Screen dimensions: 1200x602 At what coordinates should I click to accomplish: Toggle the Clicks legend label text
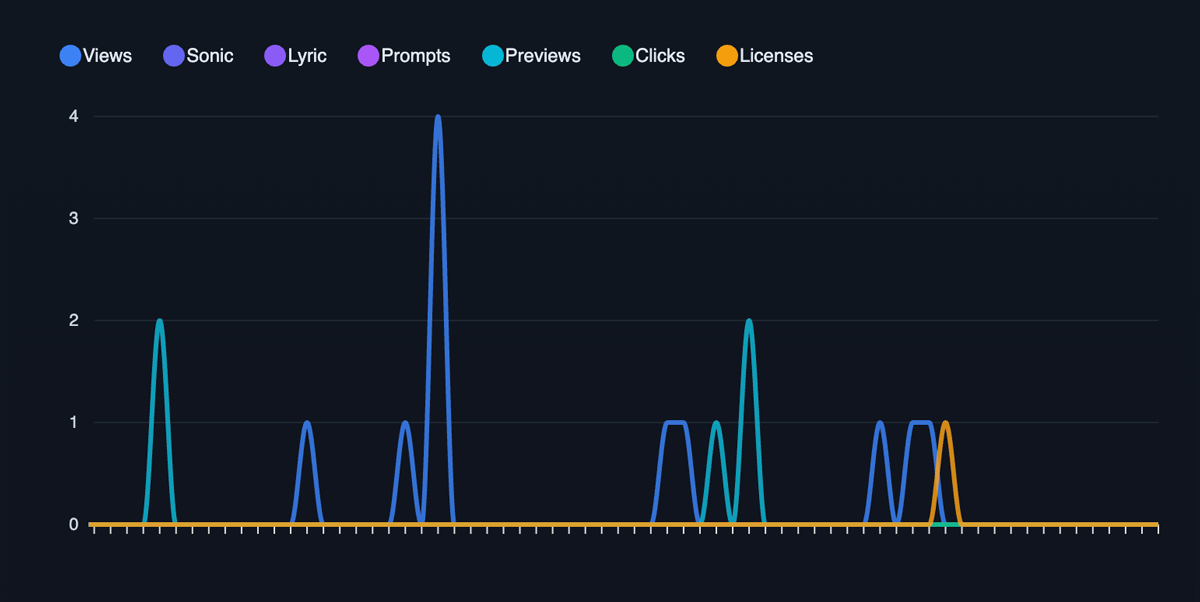660,56
